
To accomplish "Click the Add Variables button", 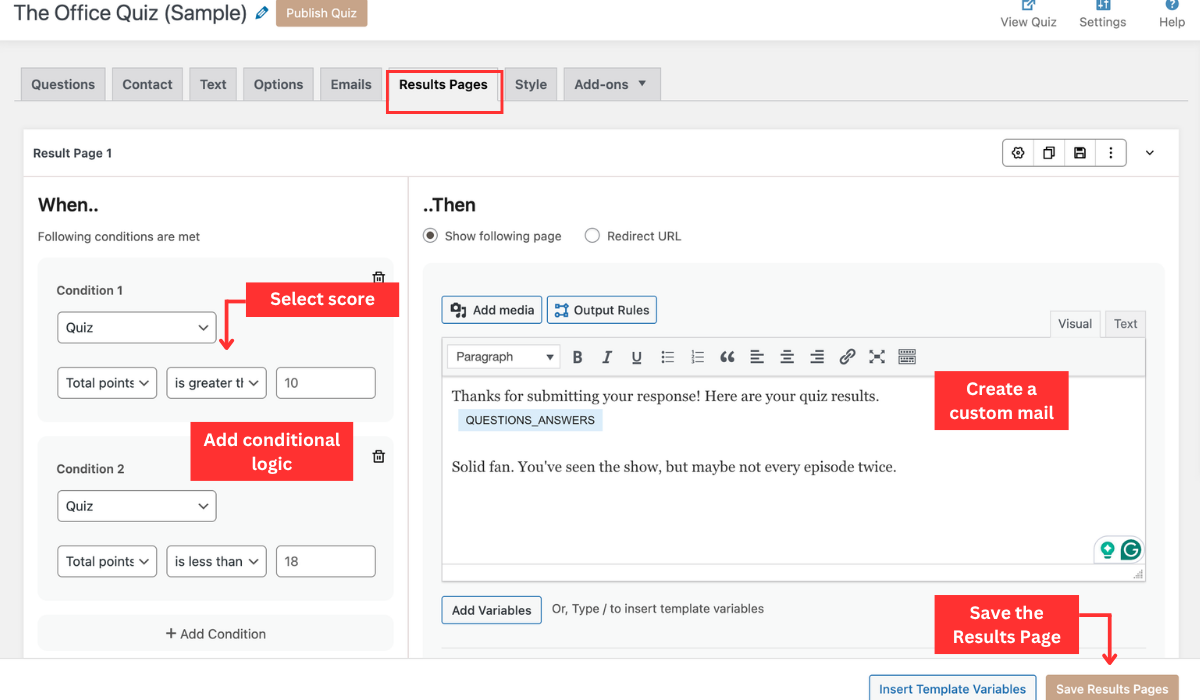I will pyautogui.click(x=492, y=610).
